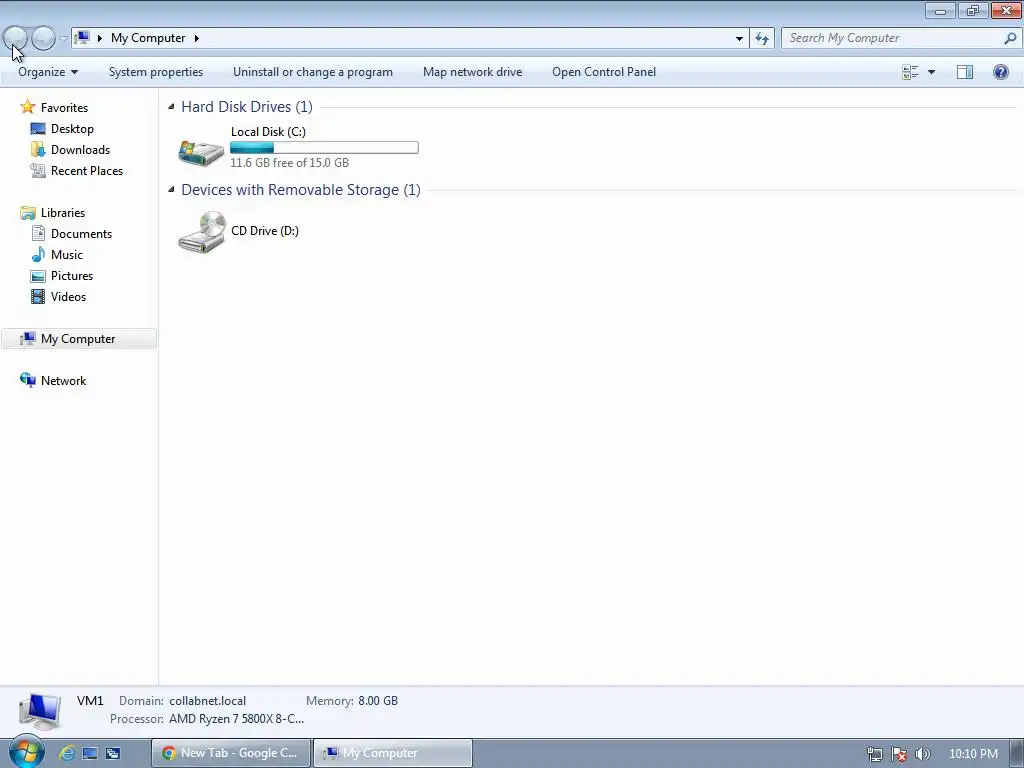Click the network tray icon

point(874,754)
